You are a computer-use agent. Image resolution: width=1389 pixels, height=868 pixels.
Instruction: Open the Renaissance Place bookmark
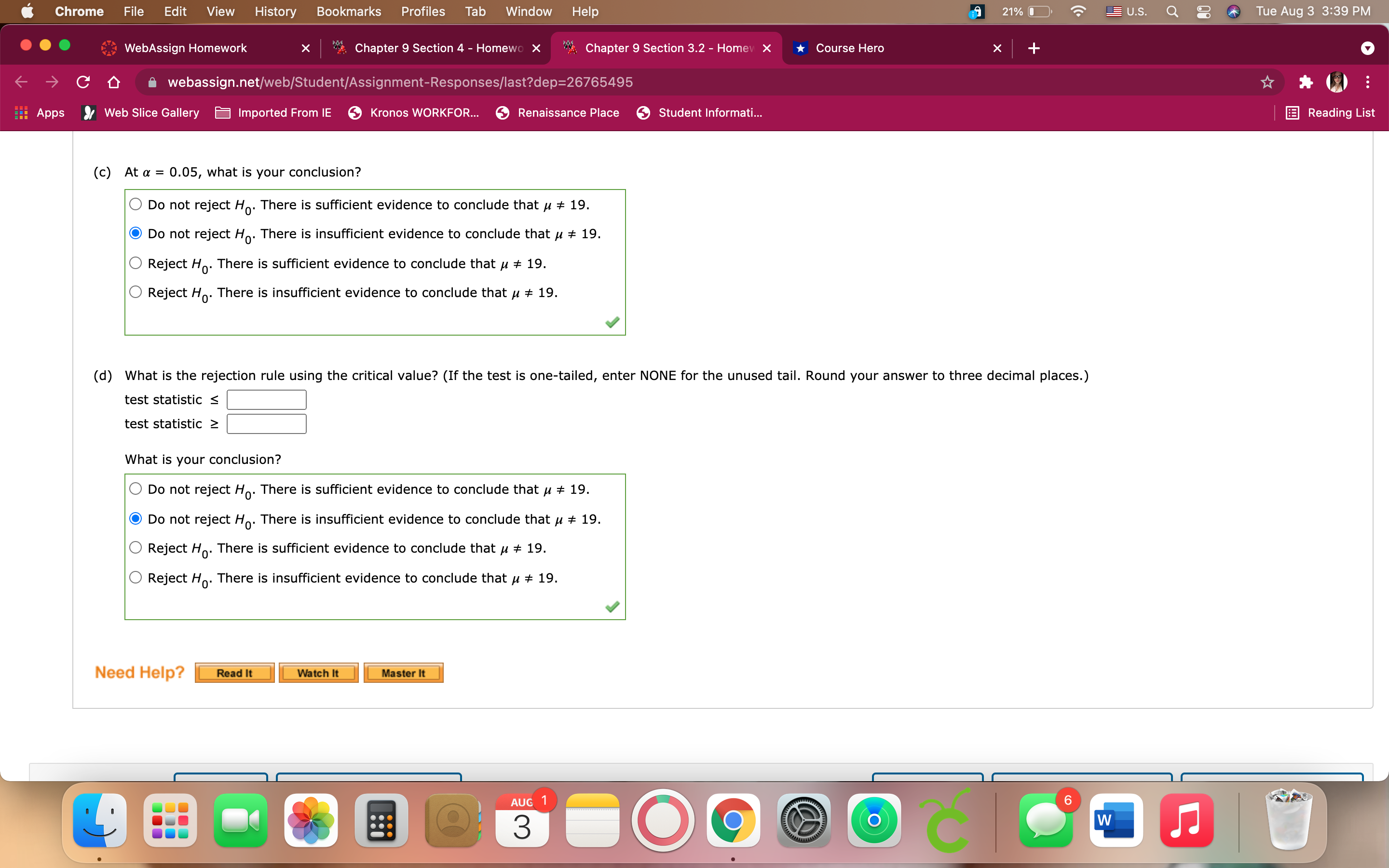click(557, 112)
